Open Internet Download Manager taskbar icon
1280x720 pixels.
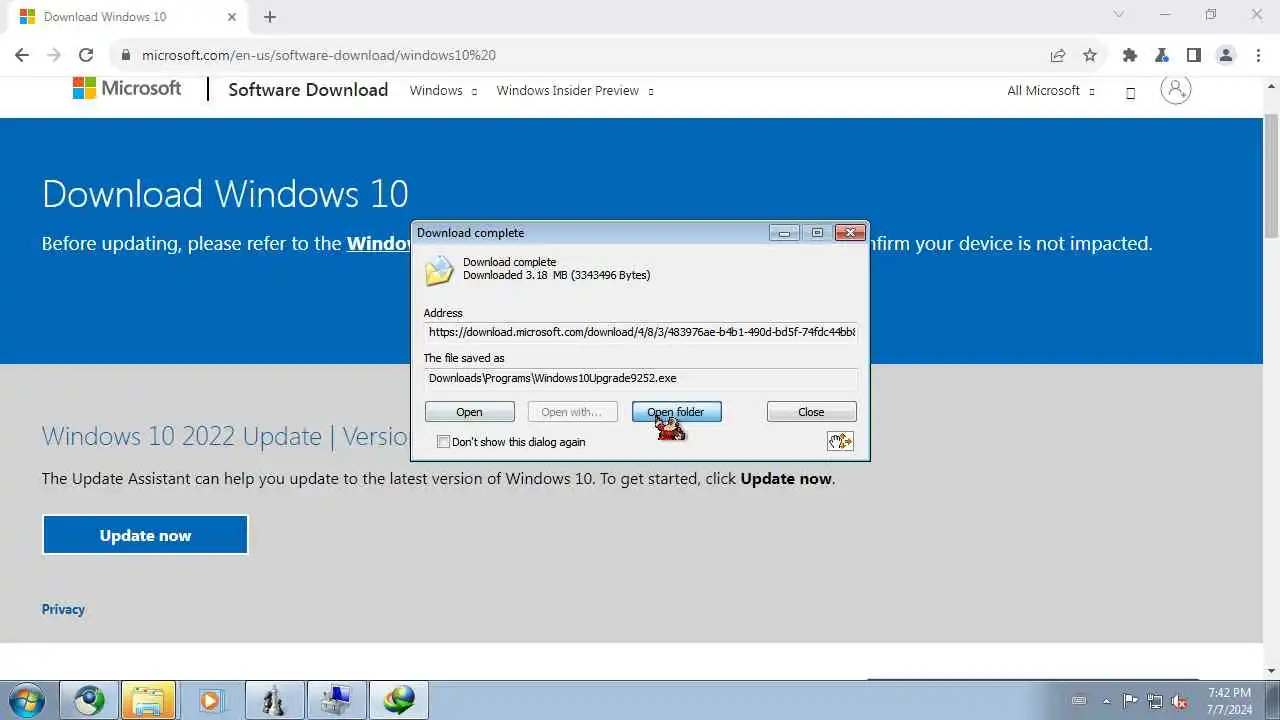point(399,700)
